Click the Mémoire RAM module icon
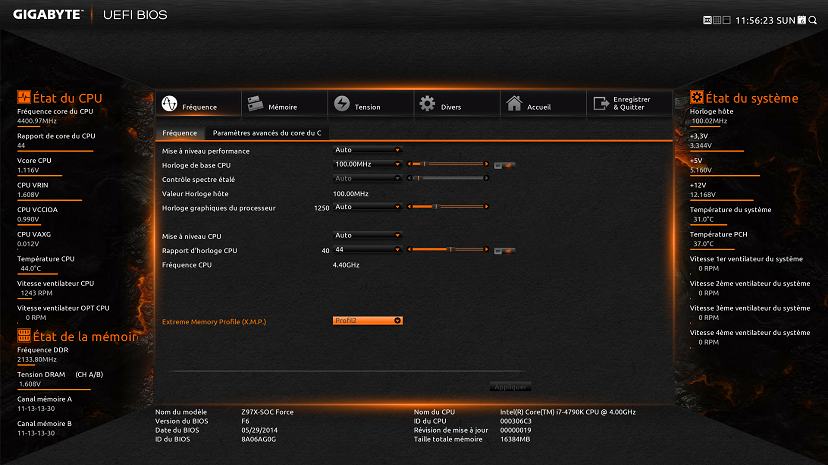 coord(256,103)
